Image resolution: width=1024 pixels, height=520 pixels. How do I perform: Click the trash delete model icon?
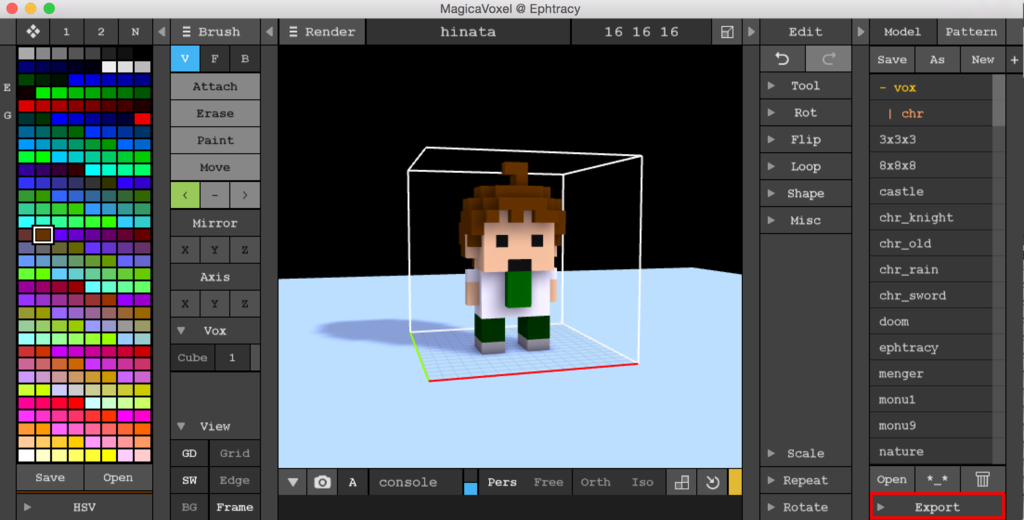pos(982,479)
